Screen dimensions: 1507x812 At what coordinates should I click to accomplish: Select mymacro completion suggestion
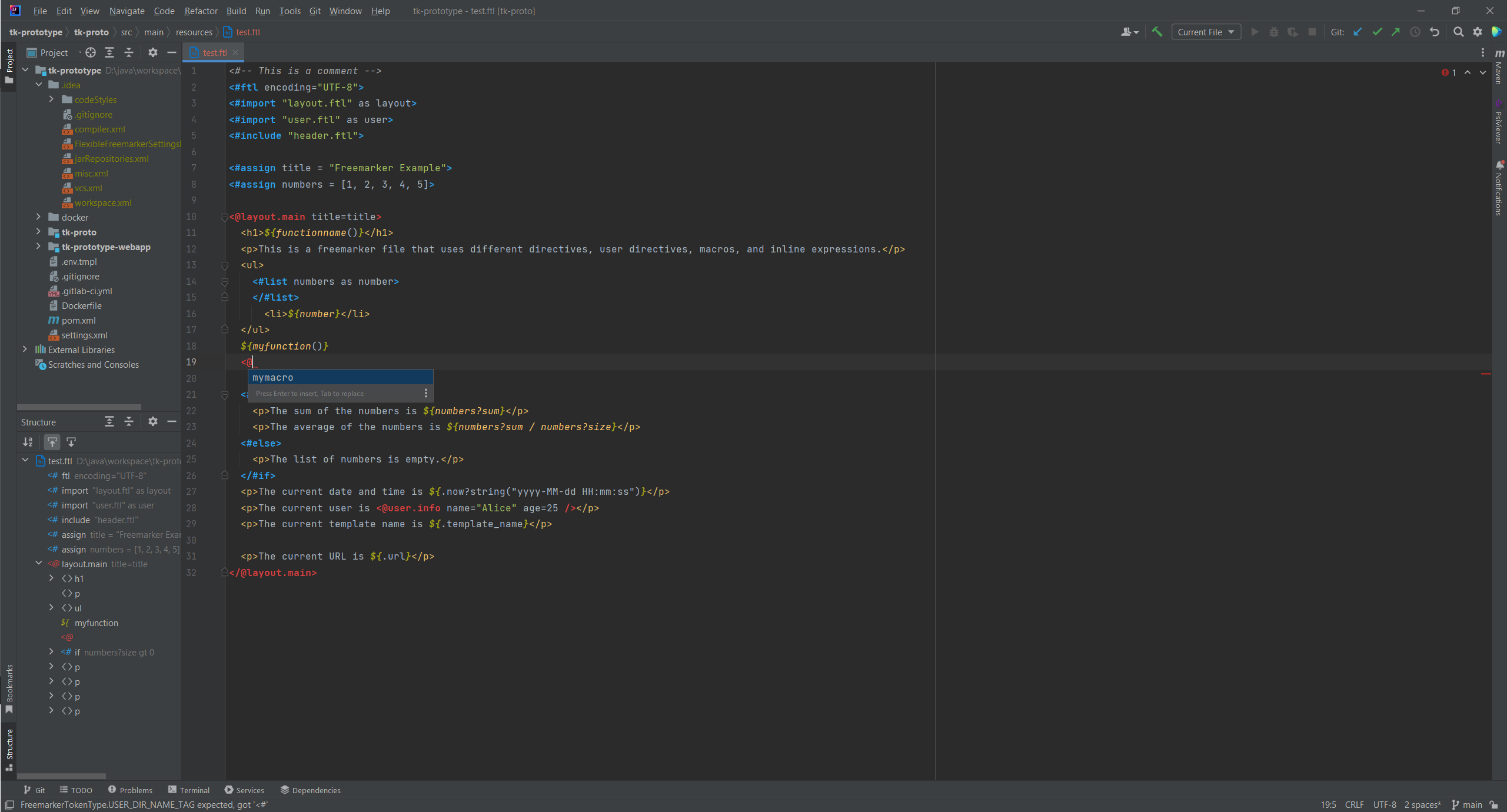click(x=340, y=377)
